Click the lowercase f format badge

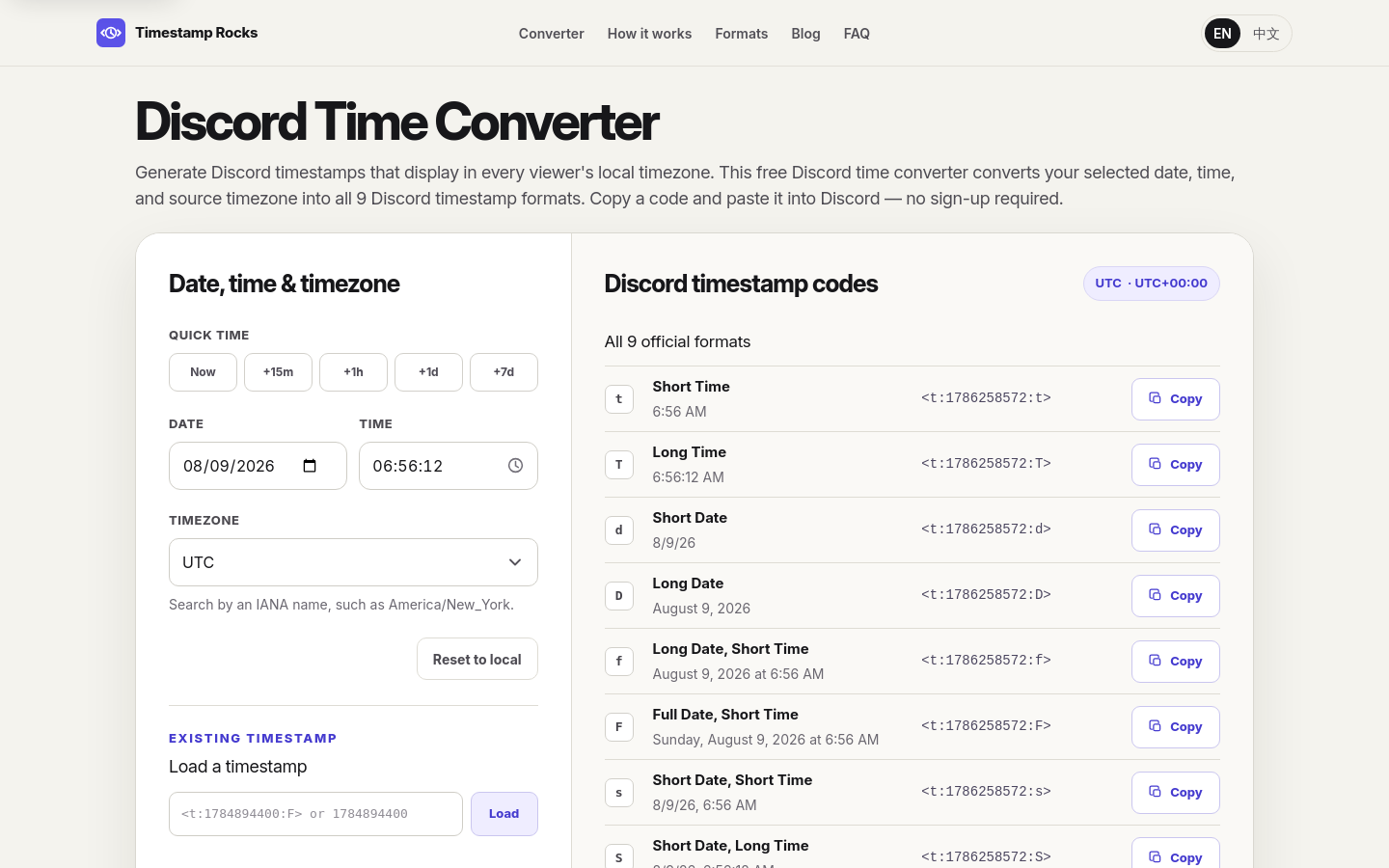[619, 662]
